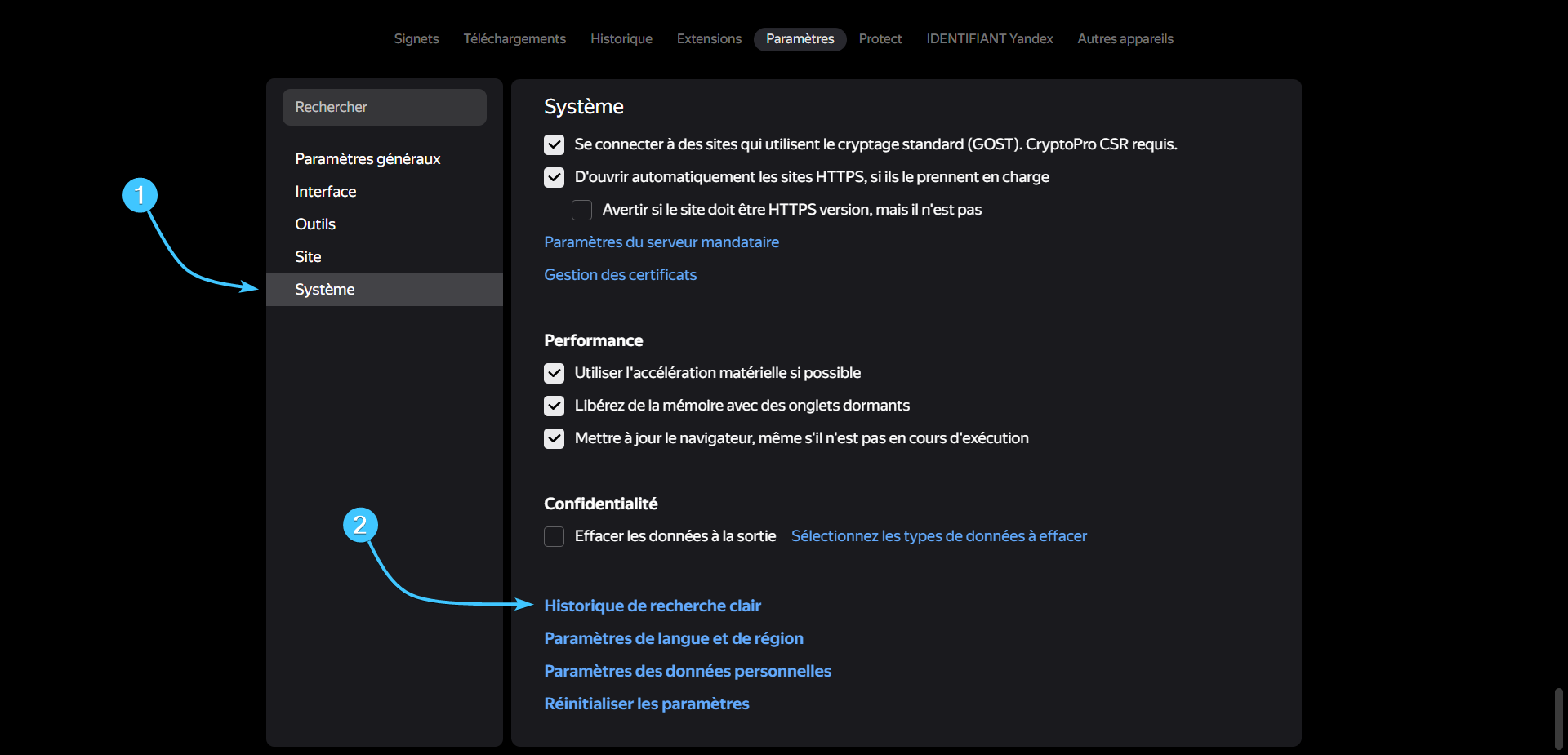
Task: Select the Paramètres tab
Action: pos(800,39)
